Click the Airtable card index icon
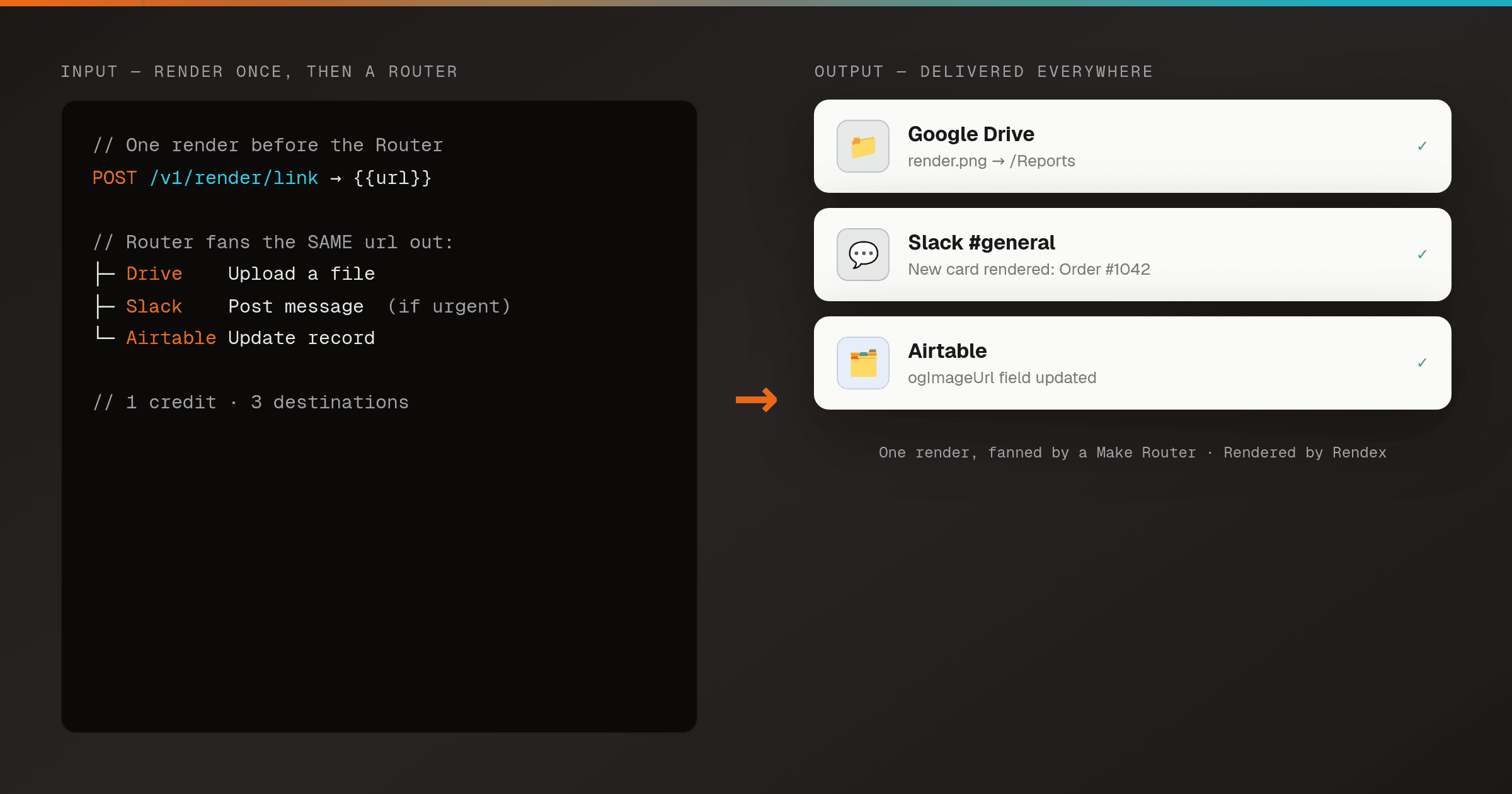The image size is (1512, 794). click(863, 363)
